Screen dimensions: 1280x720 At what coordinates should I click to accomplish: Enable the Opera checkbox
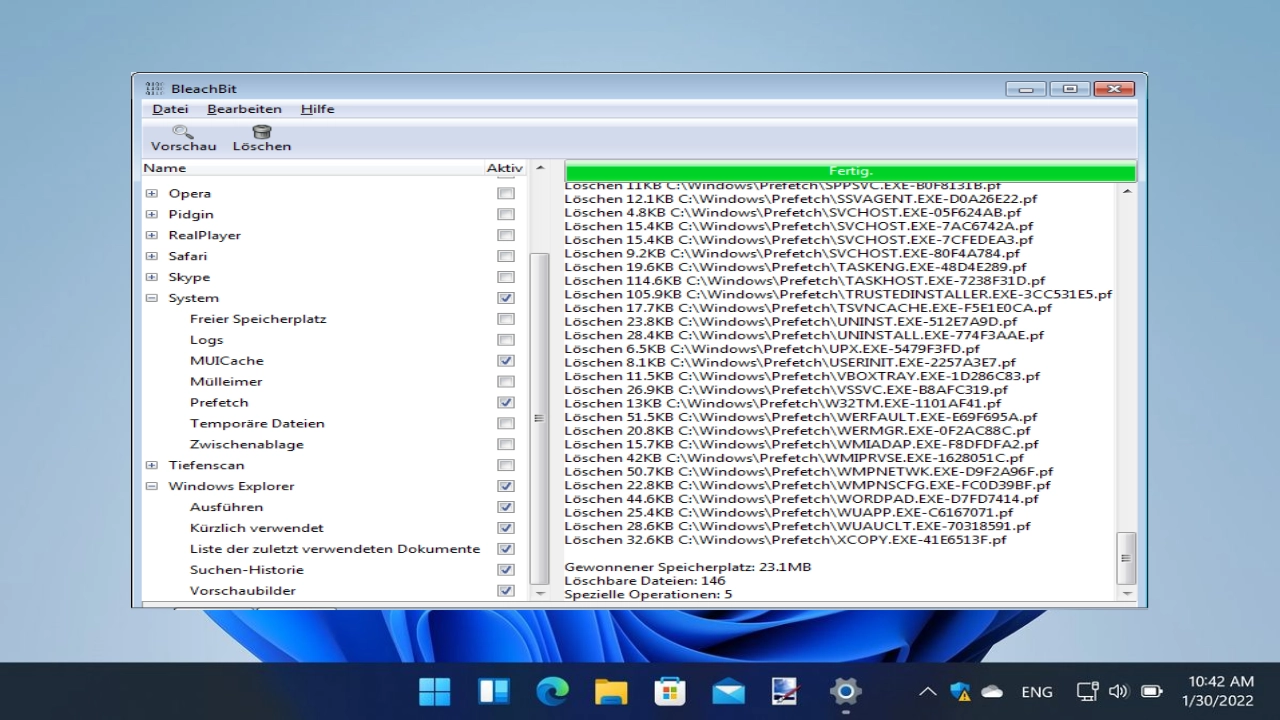[x=506, y=193]
